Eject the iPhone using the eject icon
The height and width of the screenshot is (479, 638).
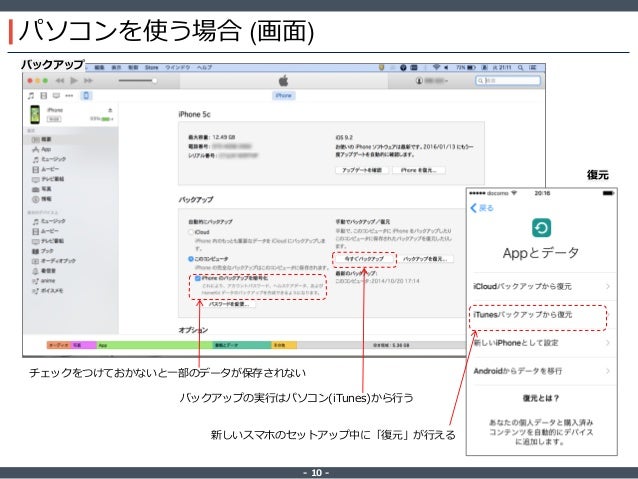[110, 110]
